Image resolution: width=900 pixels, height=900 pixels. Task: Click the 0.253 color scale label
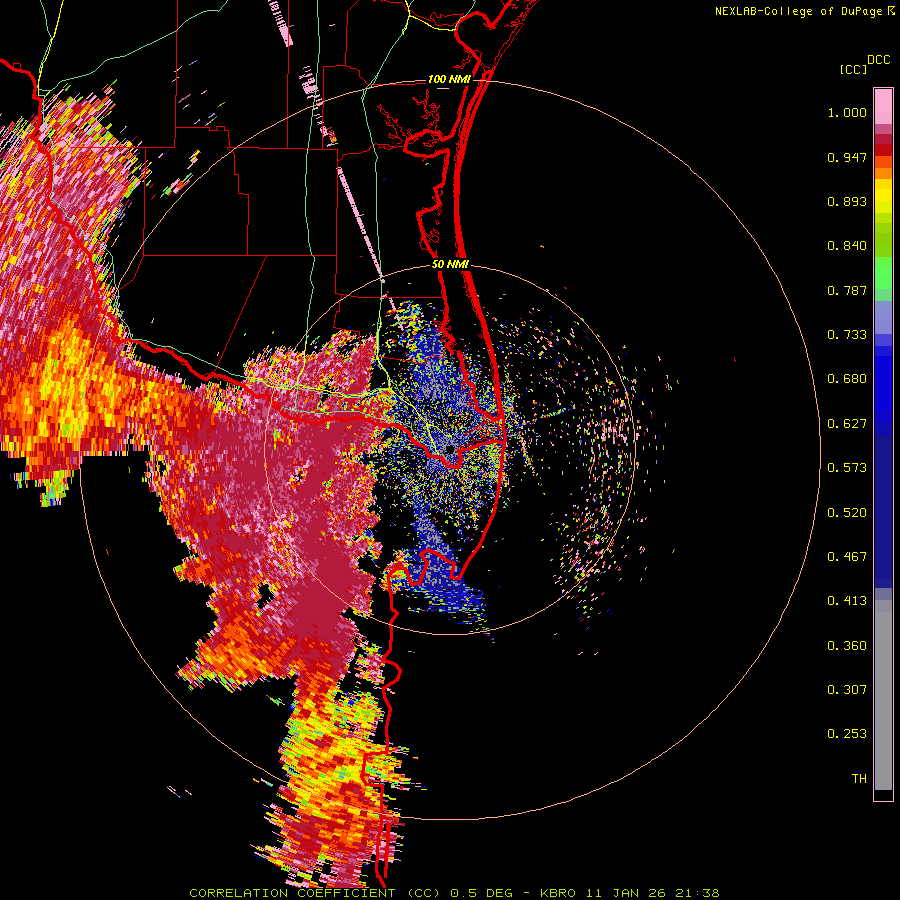(x=847, y=734)
